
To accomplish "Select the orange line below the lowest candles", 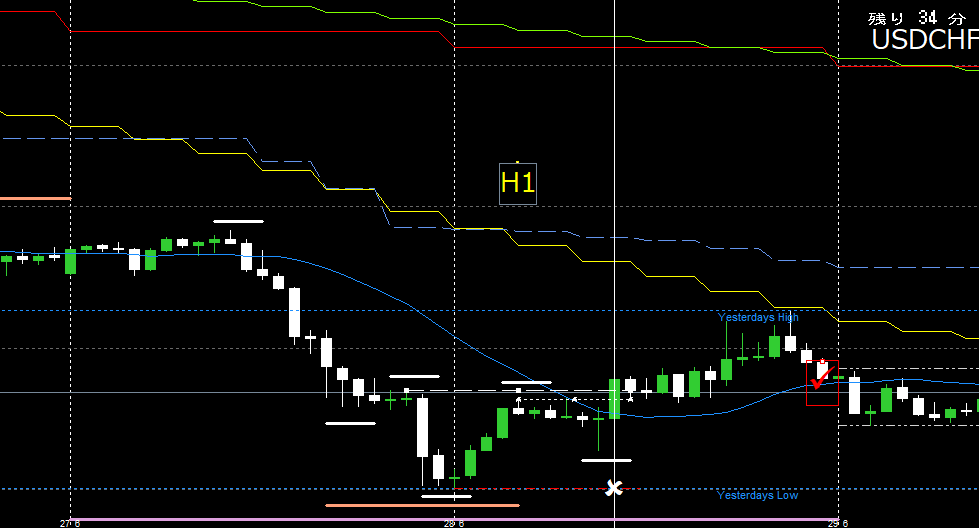I will (422, 505).
